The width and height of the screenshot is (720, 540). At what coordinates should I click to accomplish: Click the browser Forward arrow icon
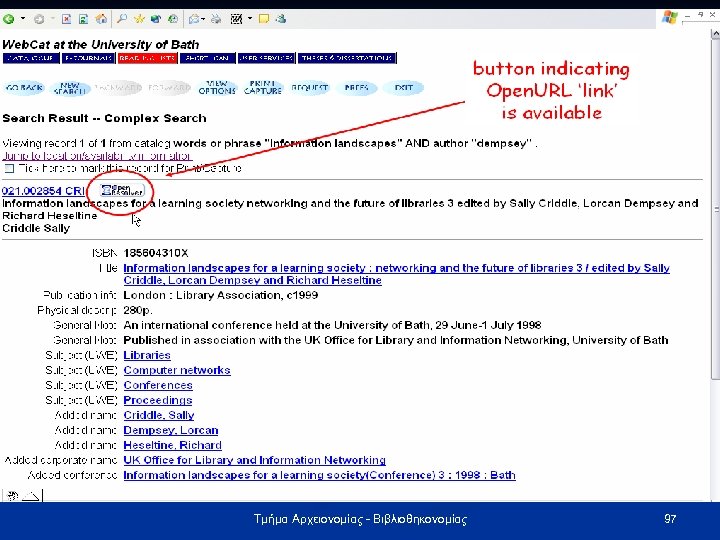(39, 19)
